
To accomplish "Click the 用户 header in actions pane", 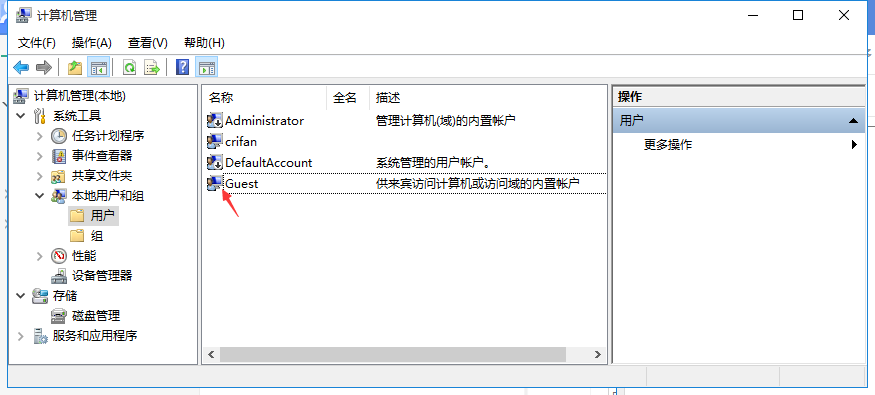I will (x=739, y=121).
